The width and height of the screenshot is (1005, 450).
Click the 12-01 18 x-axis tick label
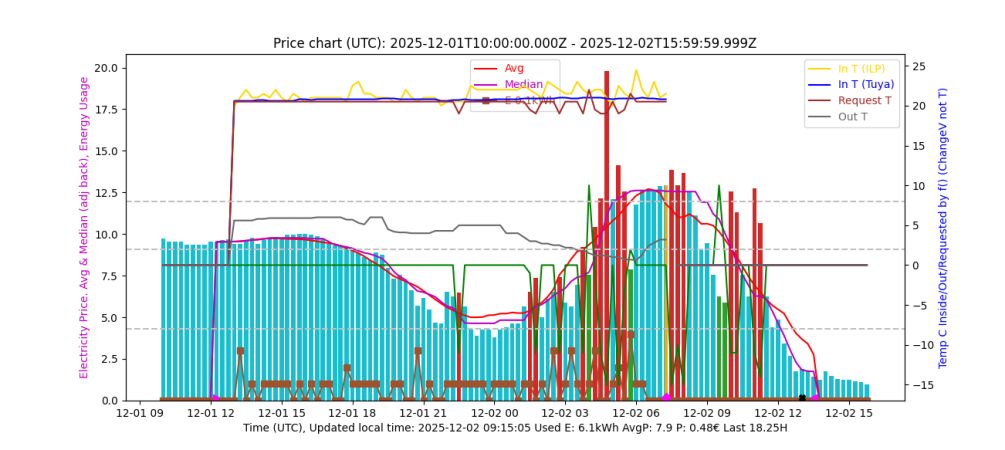(353, 413)
